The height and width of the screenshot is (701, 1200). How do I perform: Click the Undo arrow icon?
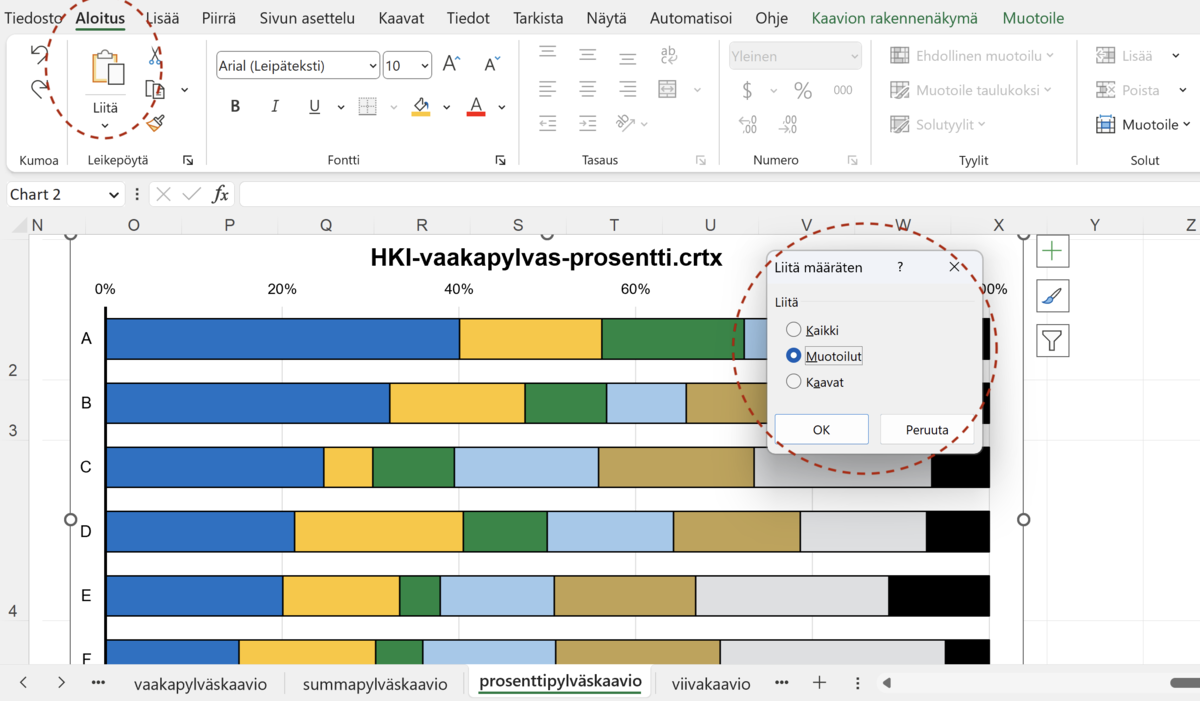pyautogui.click(x=39, y=54)
